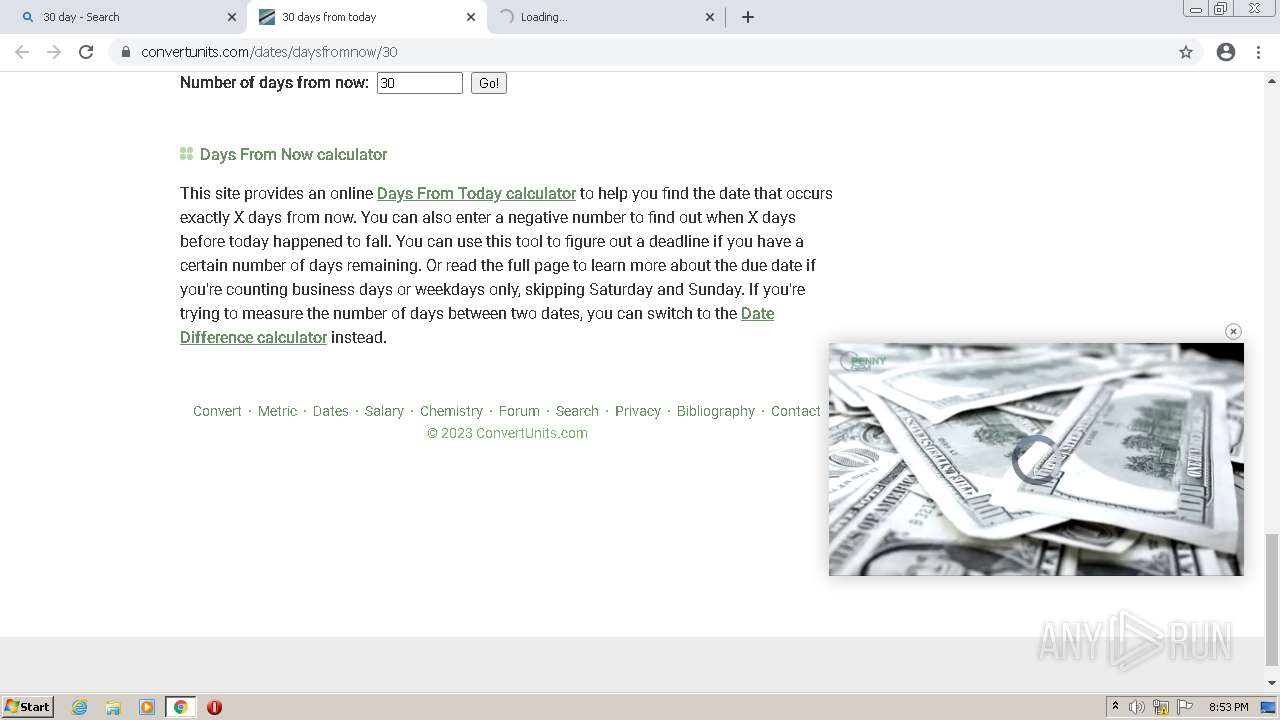
Task: Click the Show desktop tray icon
Action: (x=1269, y=707)
